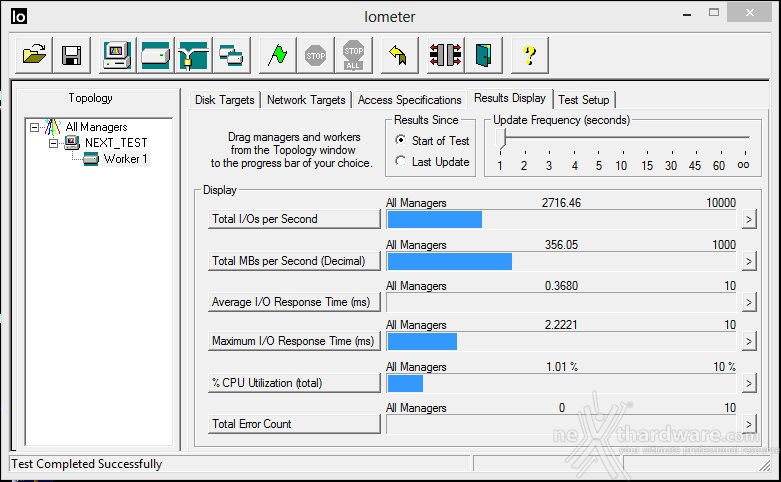Screen dimensions: 781x482
Task: Collapse NEXT_TEST manager node
Action: (x=53, y=143)
